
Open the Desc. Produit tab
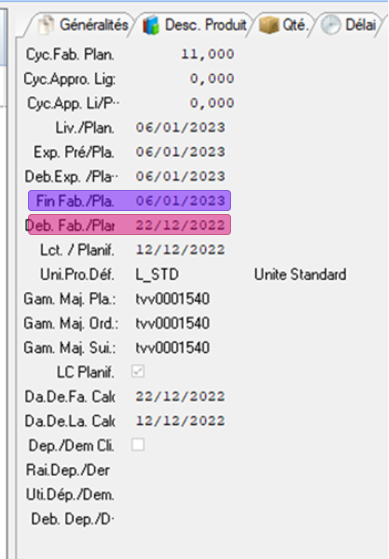(x=194, y=25)
